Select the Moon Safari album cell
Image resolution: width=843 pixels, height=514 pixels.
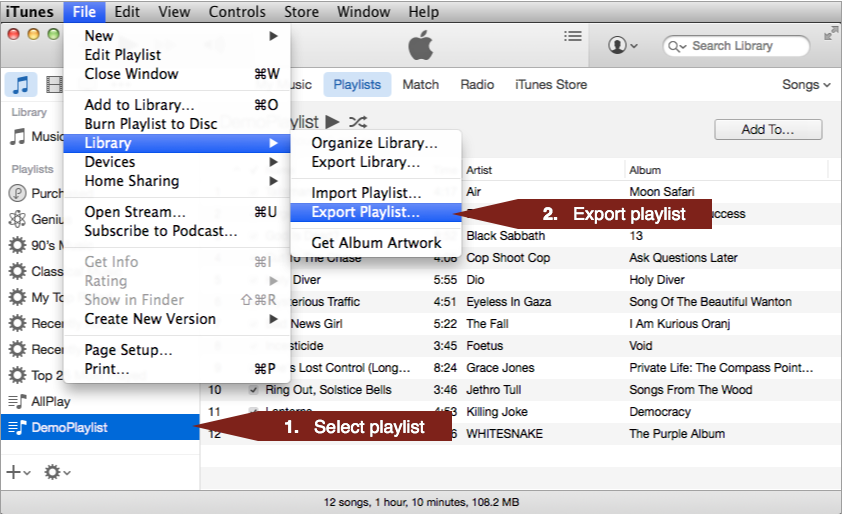point(662,191)
